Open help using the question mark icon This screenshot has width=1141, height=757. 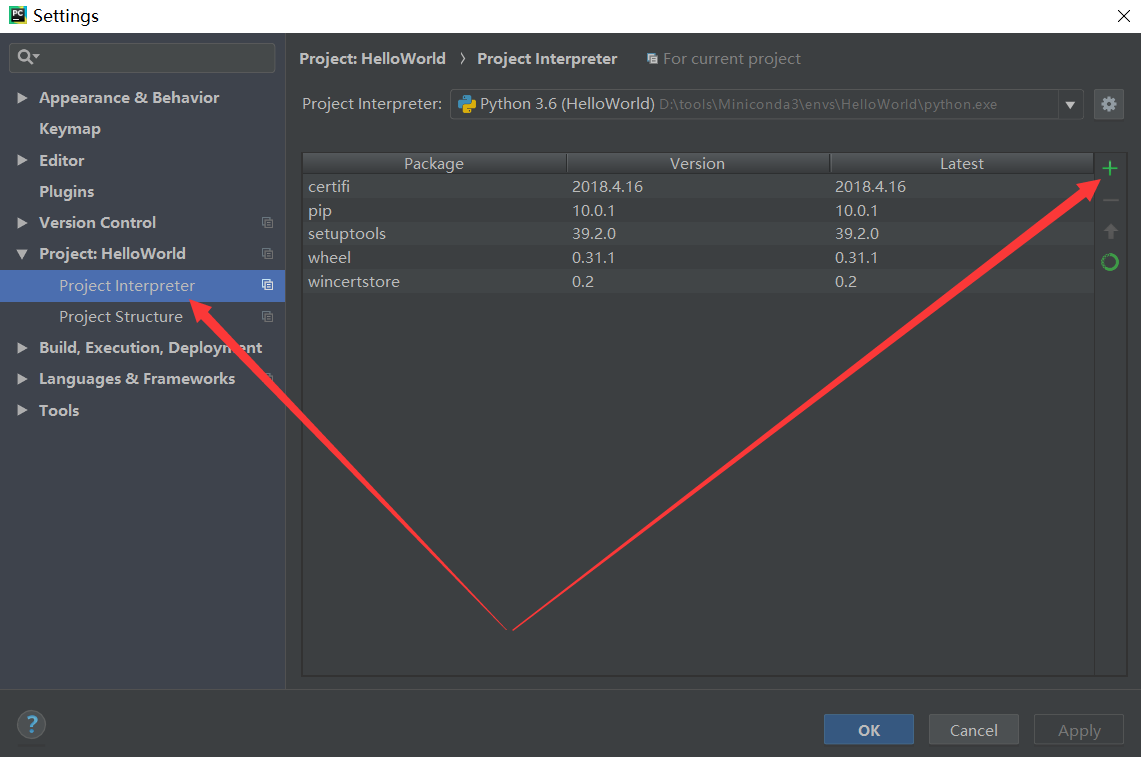[x=31, y=724]
